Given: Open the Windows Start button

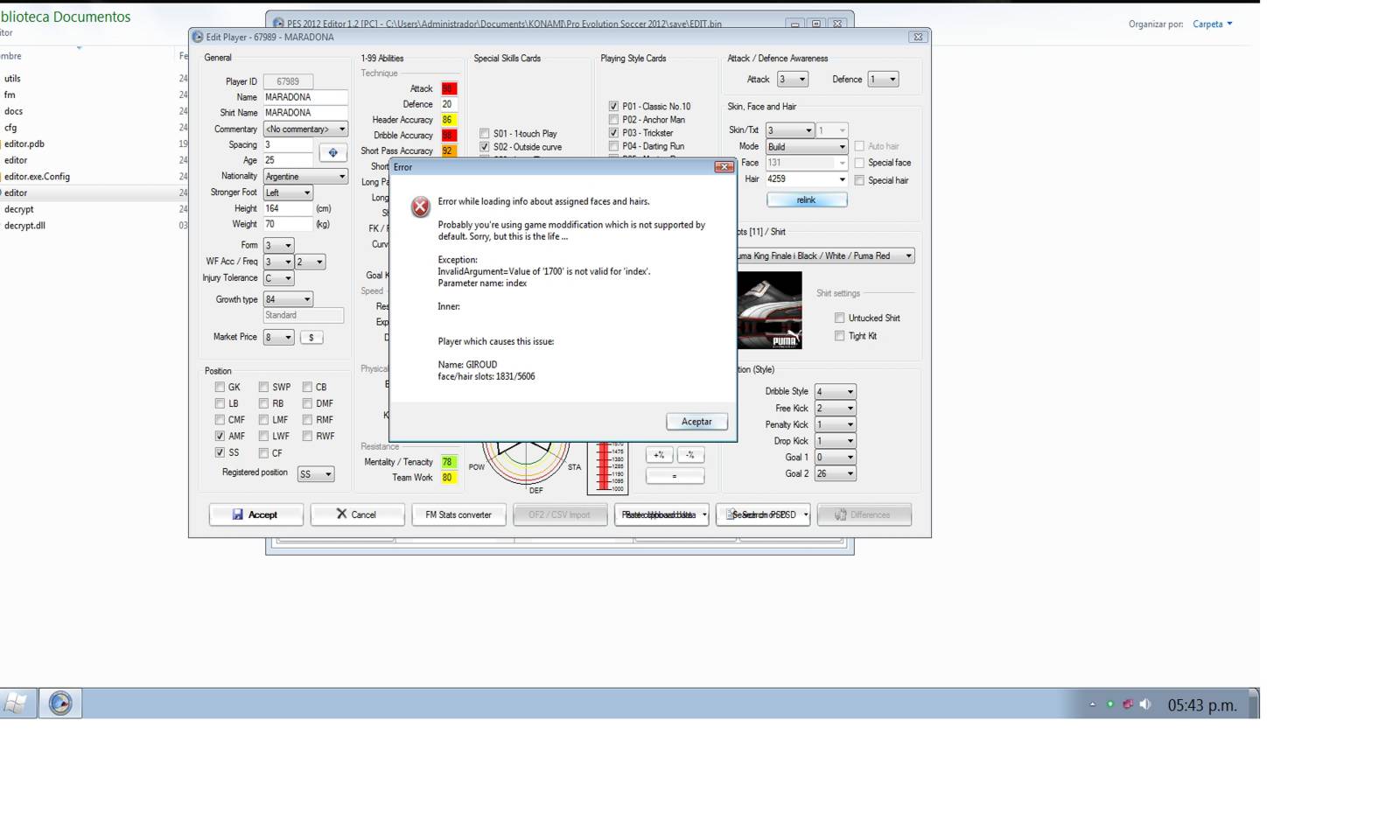Looking at the screenshot, I should [x=17, y=703].
